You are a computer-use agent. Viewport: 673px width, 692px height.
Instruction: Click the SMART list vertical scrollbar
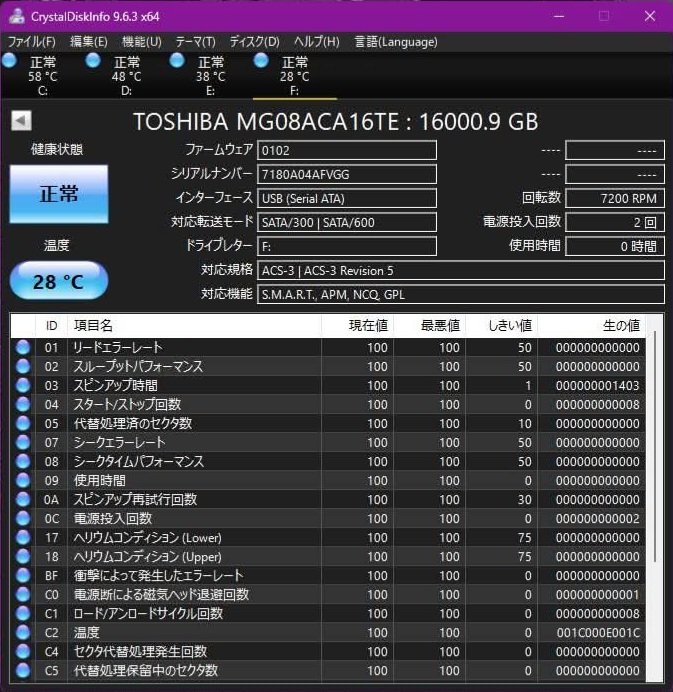tap(655, 450)
